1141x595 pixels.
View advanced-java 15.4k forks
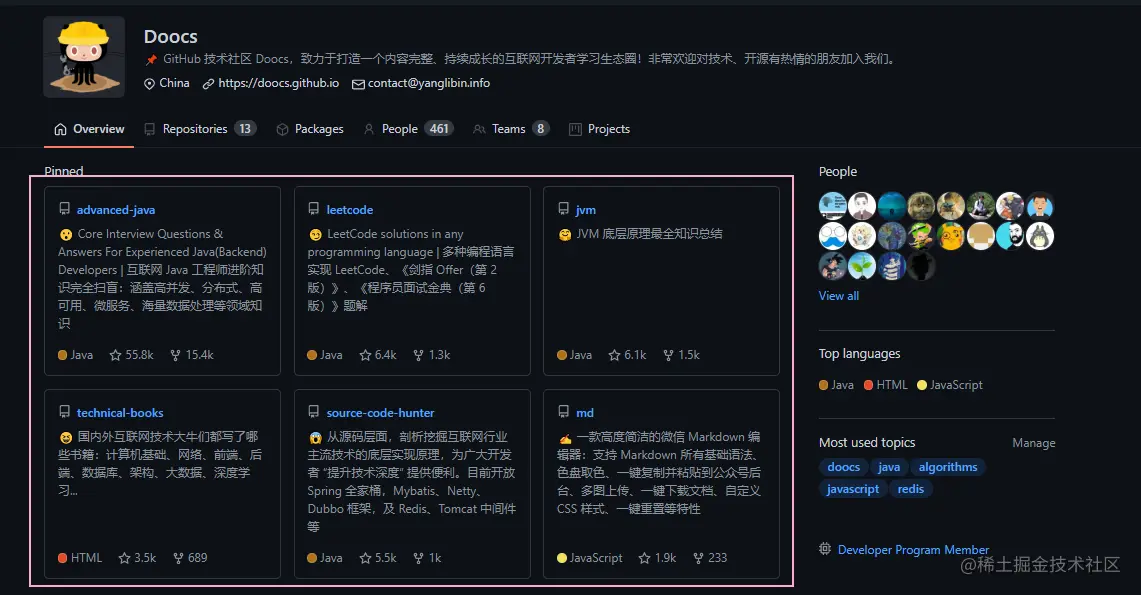pyautogui.click(x=192, y=355)
